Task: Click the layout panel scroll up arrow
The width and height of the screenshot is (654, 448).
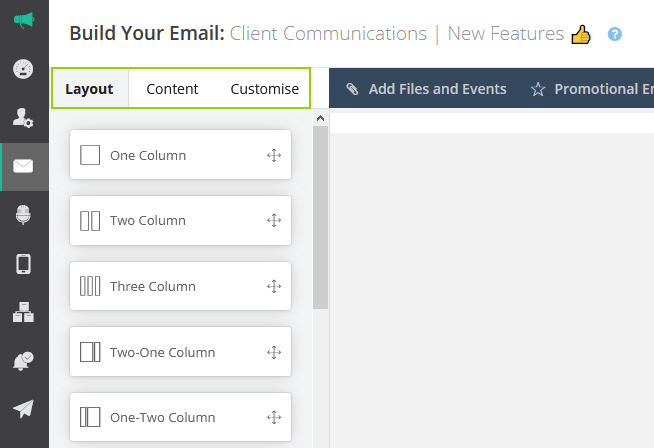Action: click(x=320, y=118)
